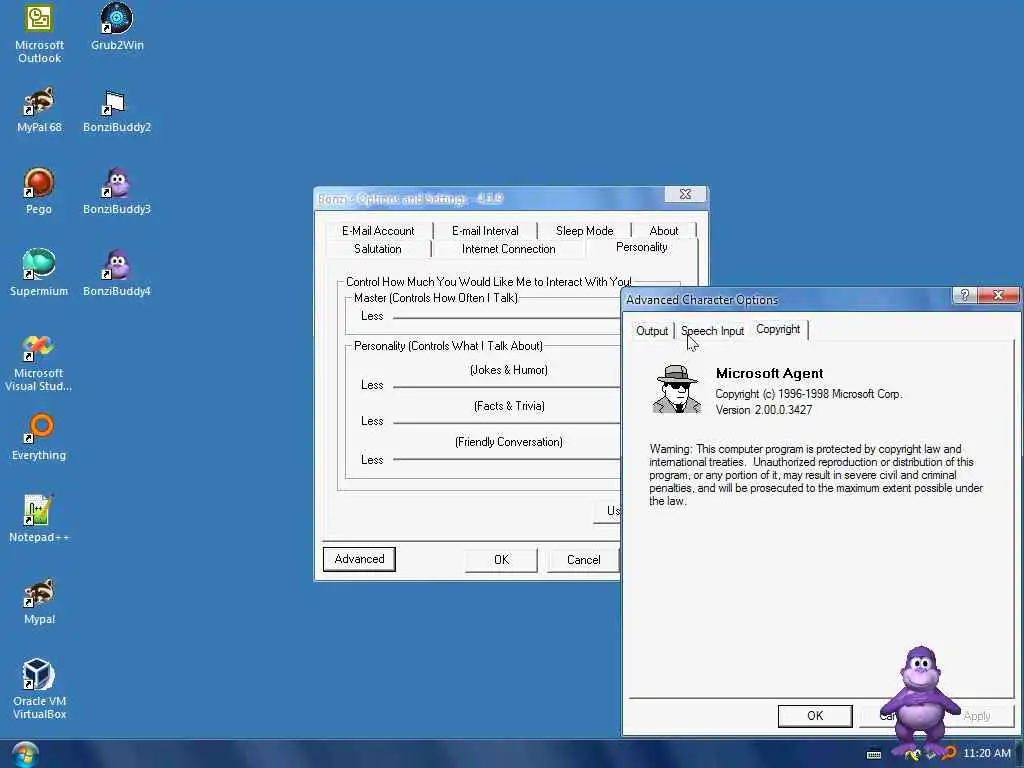The width and height of the screenshot is (1024, 768).
Task: Click OK in Advanced Character Options
Action: tap(815, 716)
